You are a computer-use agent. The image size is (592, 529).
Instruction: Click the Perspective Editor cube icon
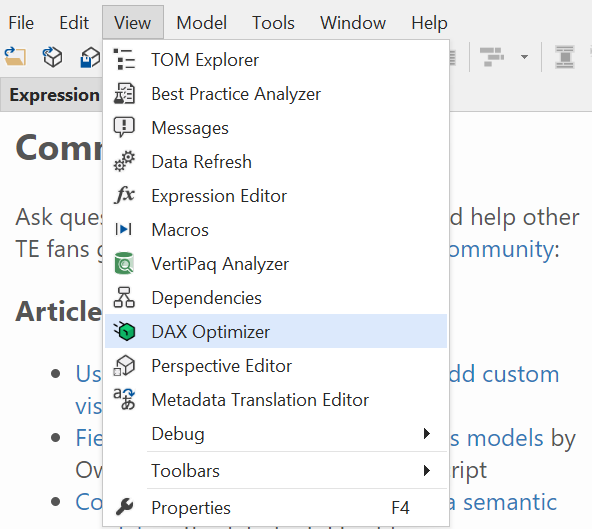click(x=124, y=365)
